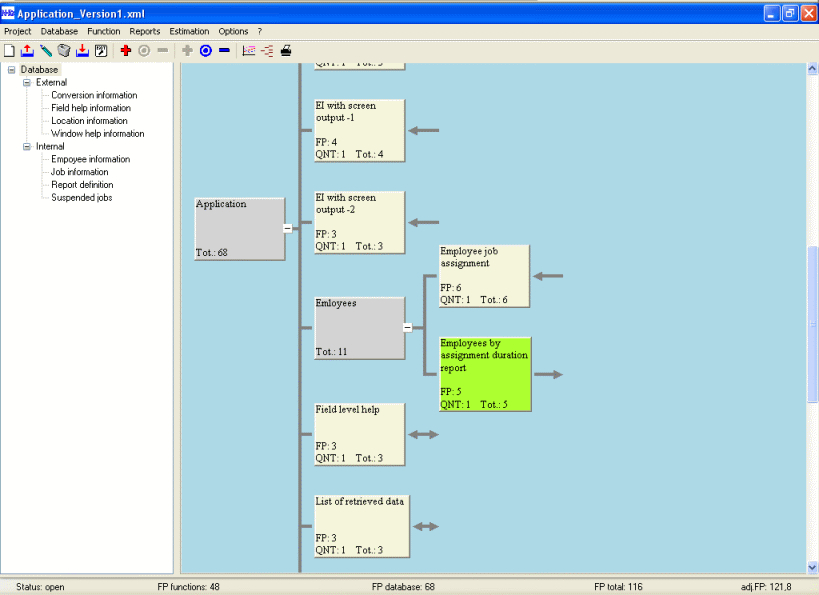Select Conversion information in the tree
Screen dimensions: 819x595
tap(94, 95)
